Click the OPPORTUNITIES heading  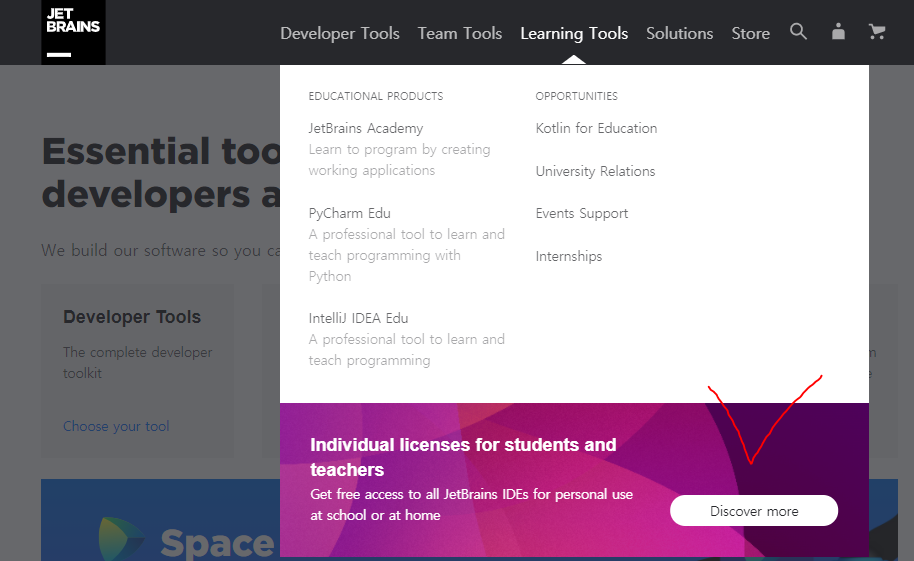[x=576, y=96]
